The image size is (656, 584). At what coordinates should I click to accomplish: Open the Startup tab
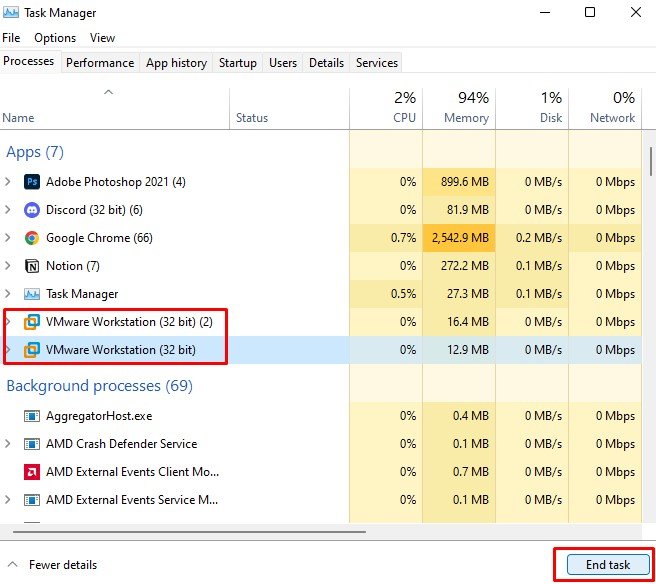(238, 63)
